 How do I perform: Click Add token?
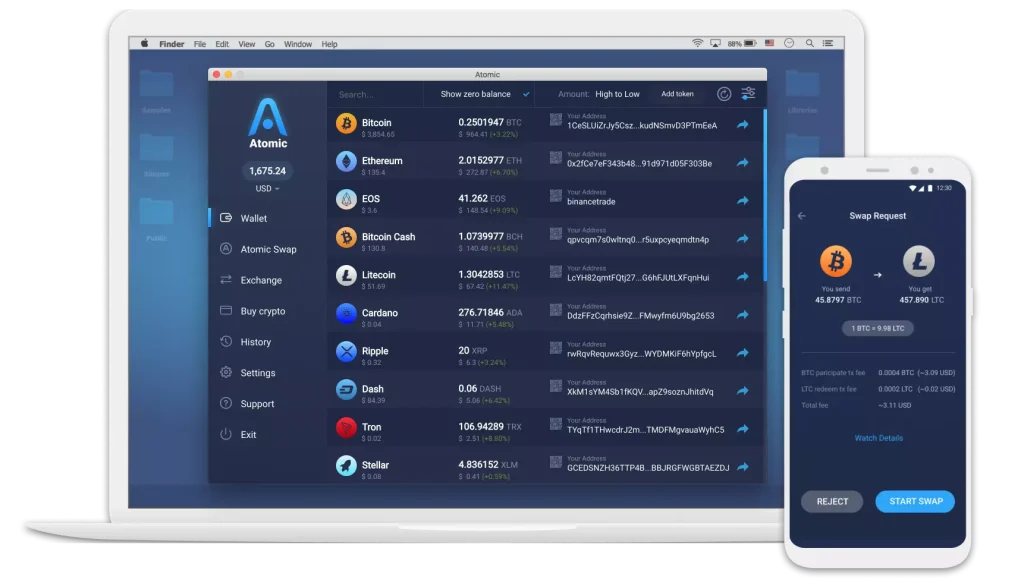pyautogui.click(x=677, y=93)
